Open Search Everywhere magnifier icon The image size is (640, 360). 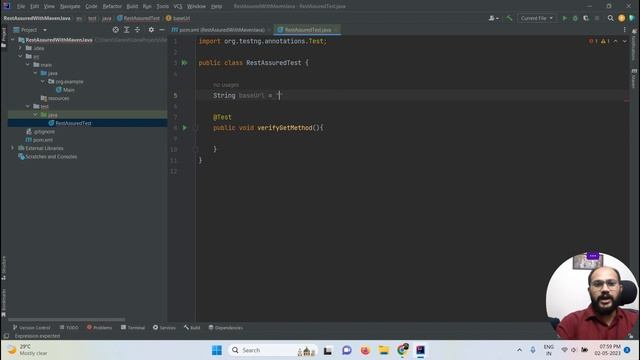610,18
